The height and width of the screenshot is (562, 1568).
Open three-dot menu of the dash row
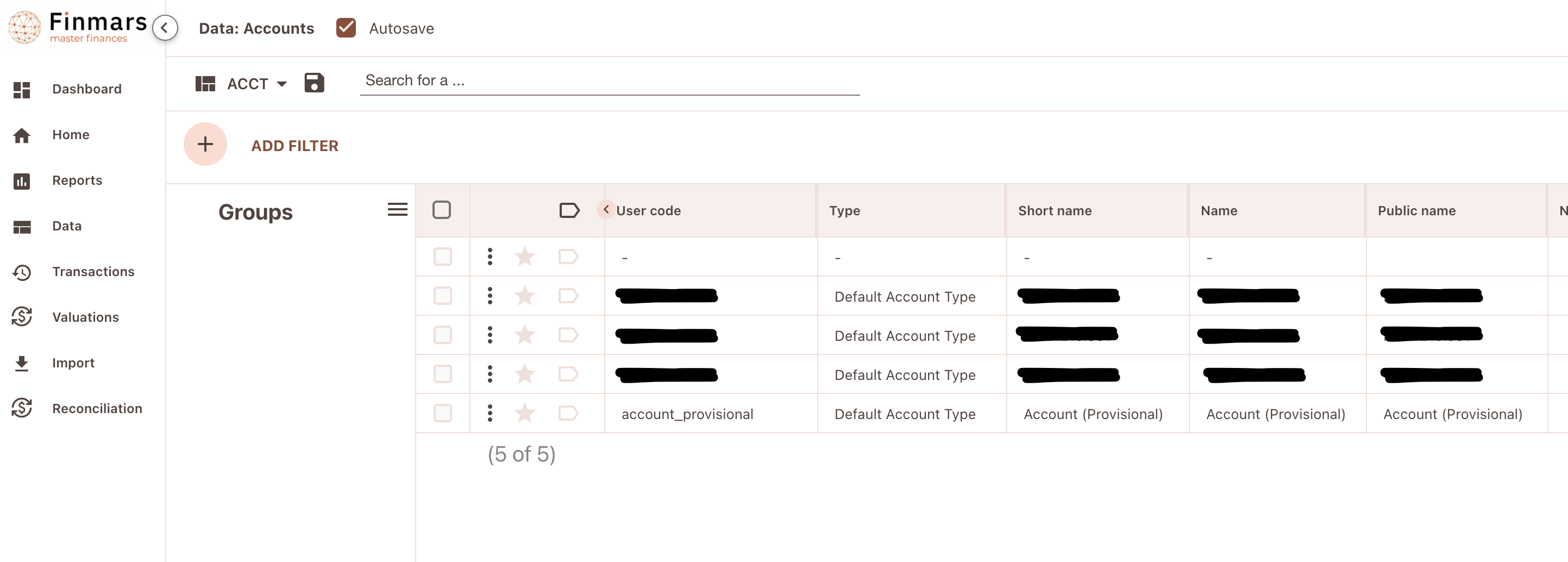click(x=490, y=257)
